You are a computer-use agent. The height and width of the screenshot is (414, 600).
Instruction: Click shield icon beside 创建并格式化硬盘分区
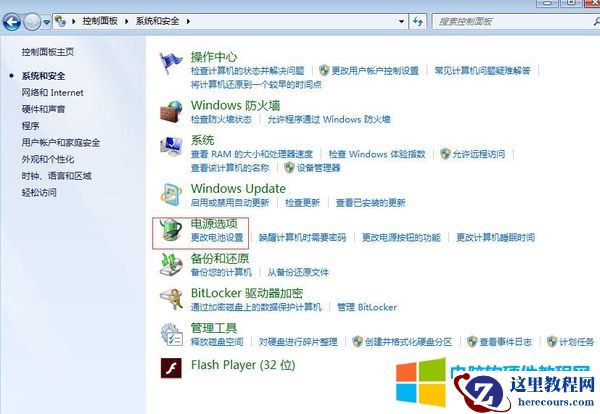tap(357, 341)
